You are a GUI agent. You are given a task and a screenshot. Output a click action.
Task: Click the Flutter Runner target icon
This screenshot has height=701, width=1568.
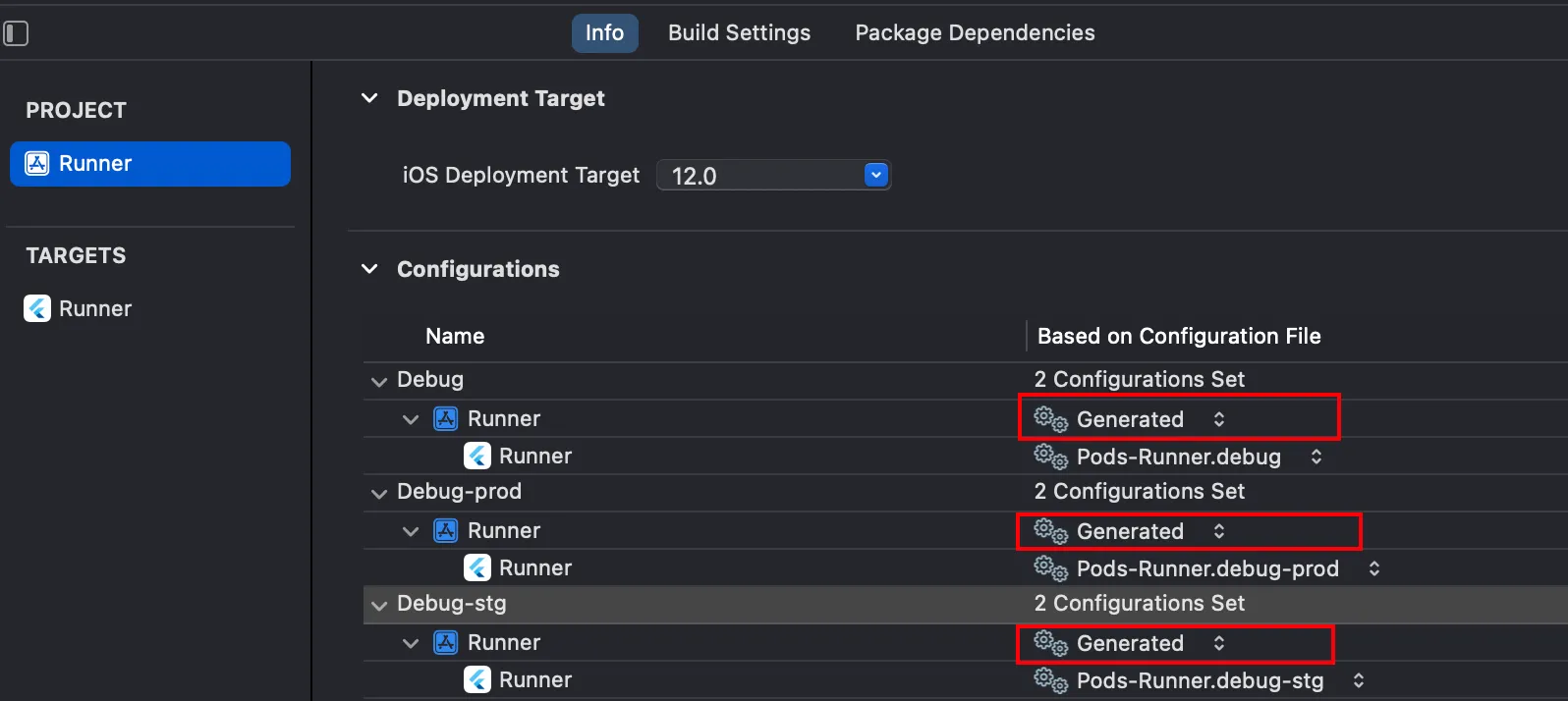click(x=37, y=309)
